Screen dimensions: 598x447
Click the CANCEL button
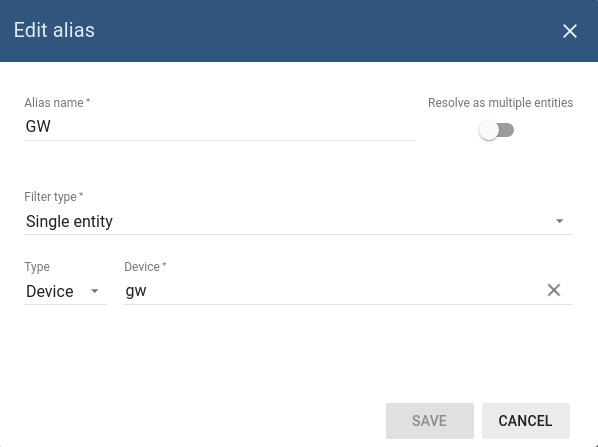tap(526, 421)
